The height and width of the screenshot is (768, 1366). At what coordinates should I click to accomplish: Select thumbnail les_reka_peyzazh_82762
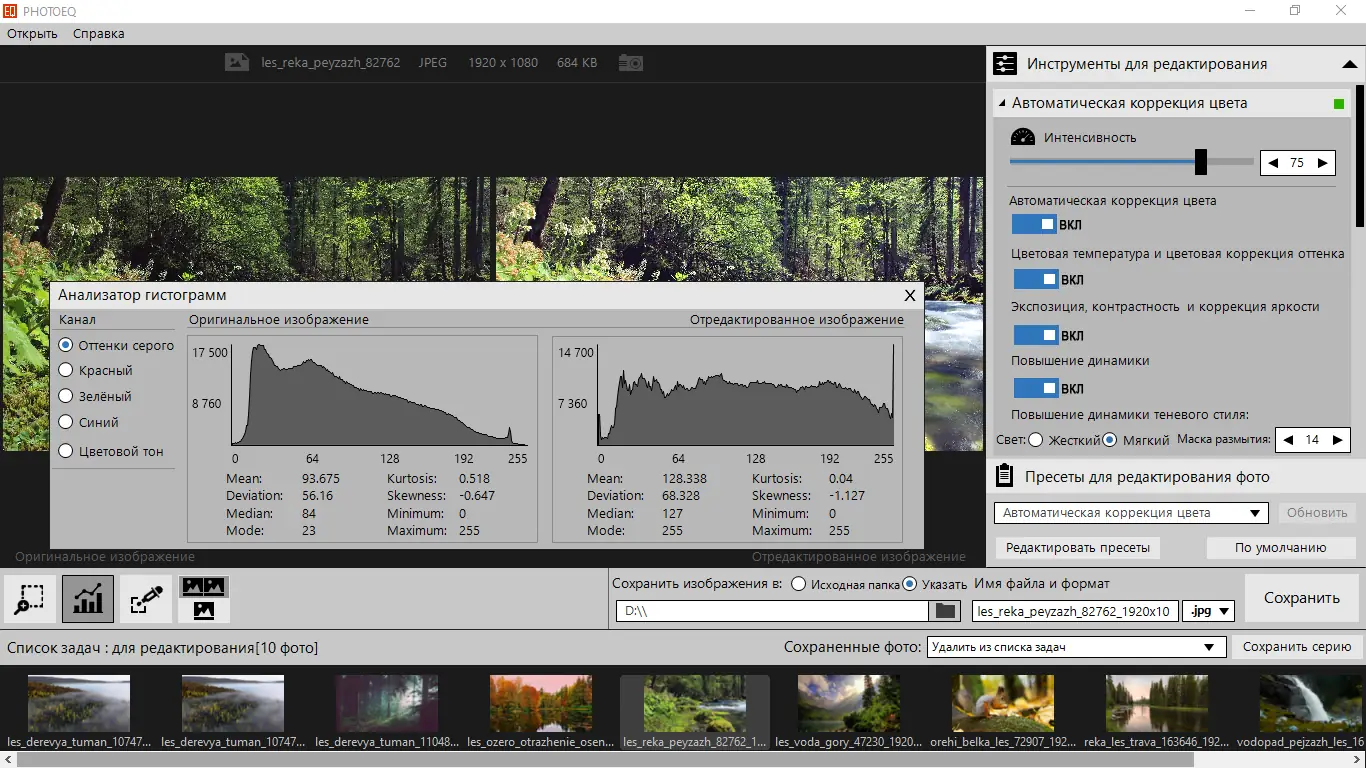pos(695,712)
